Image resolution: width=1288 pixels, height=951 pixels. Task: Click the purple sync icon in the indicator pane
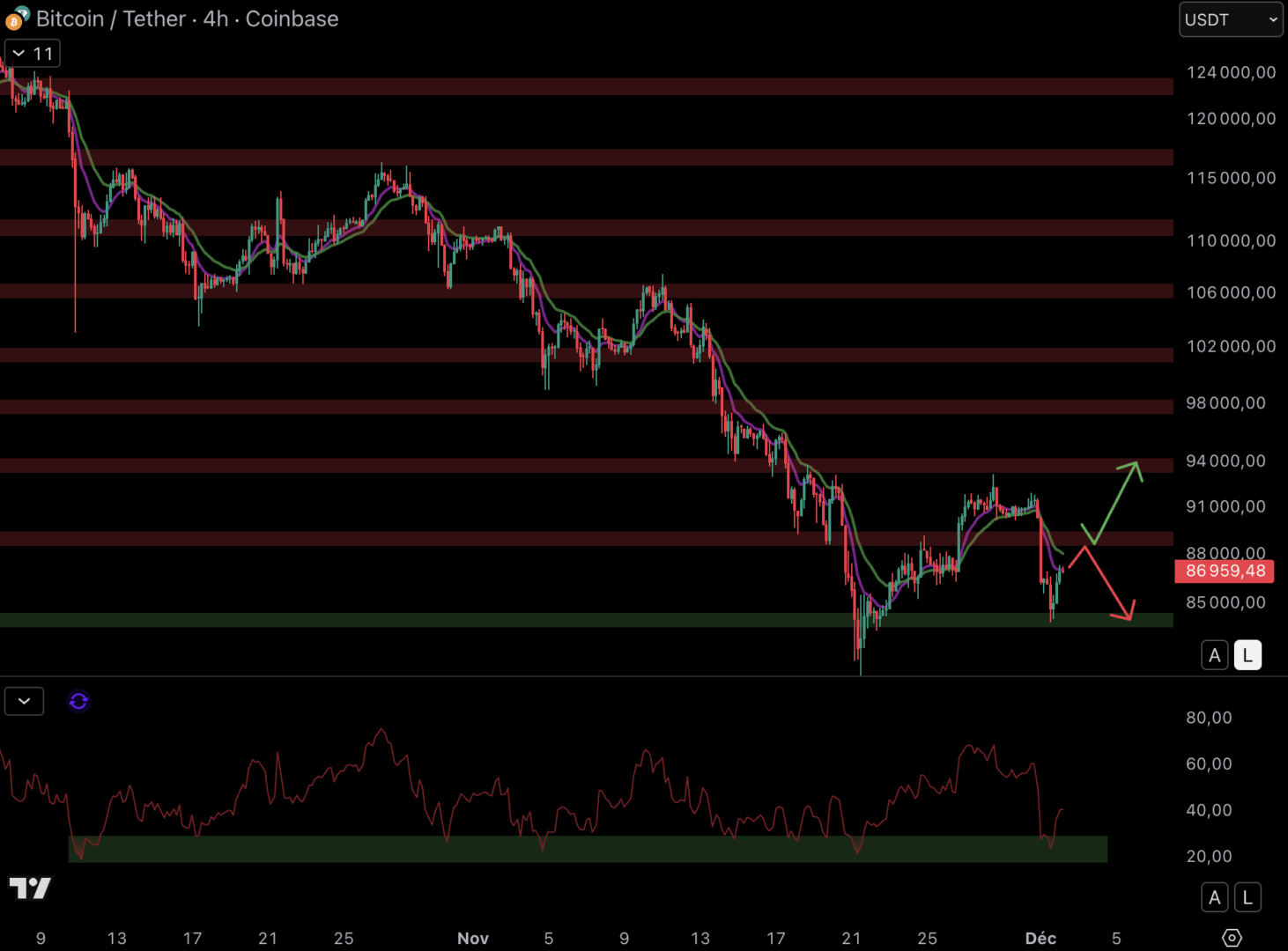pos(78,701)
